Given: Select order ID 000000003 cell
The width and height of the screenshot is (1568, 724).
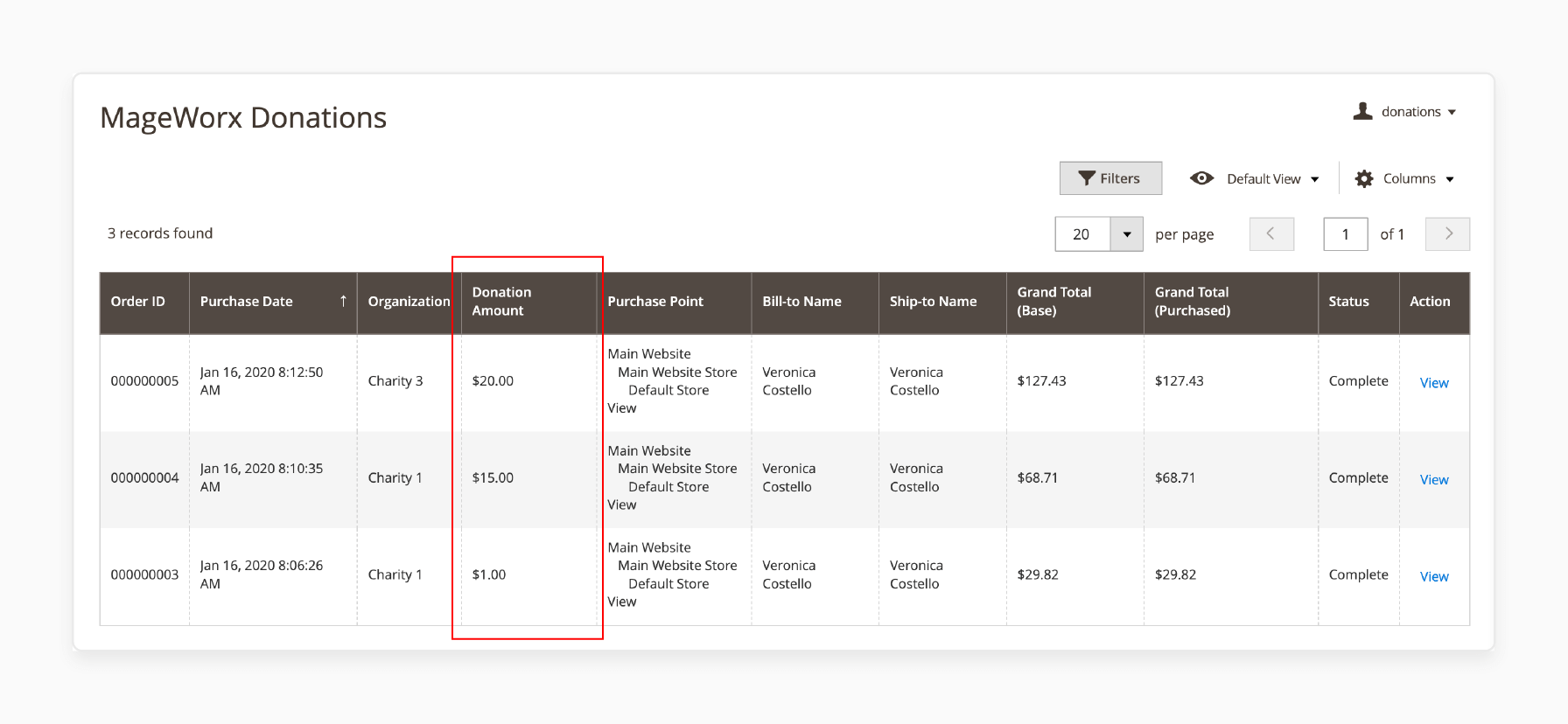Looking at the screenshot, I should pos(144,575).
